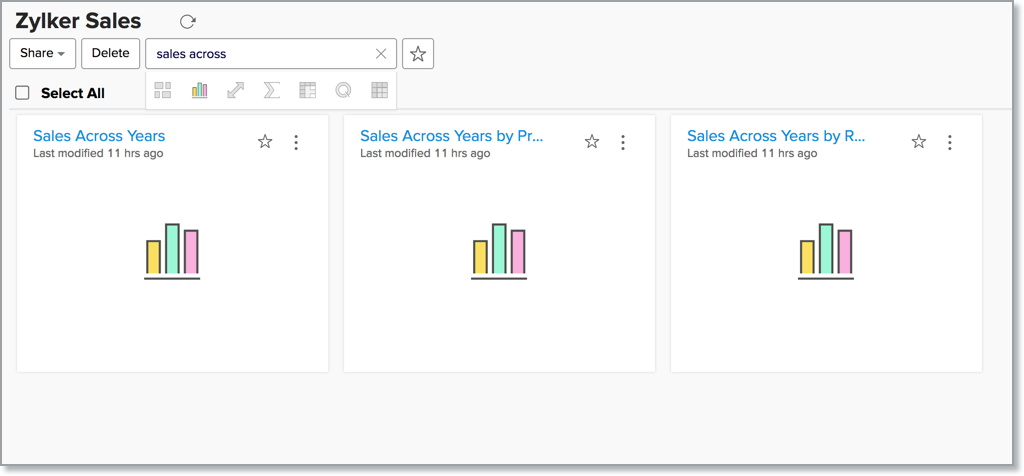This screenshot has height=476, width=1024.
Task: Filter by chart view type icon
Action: tap(200, 91)
